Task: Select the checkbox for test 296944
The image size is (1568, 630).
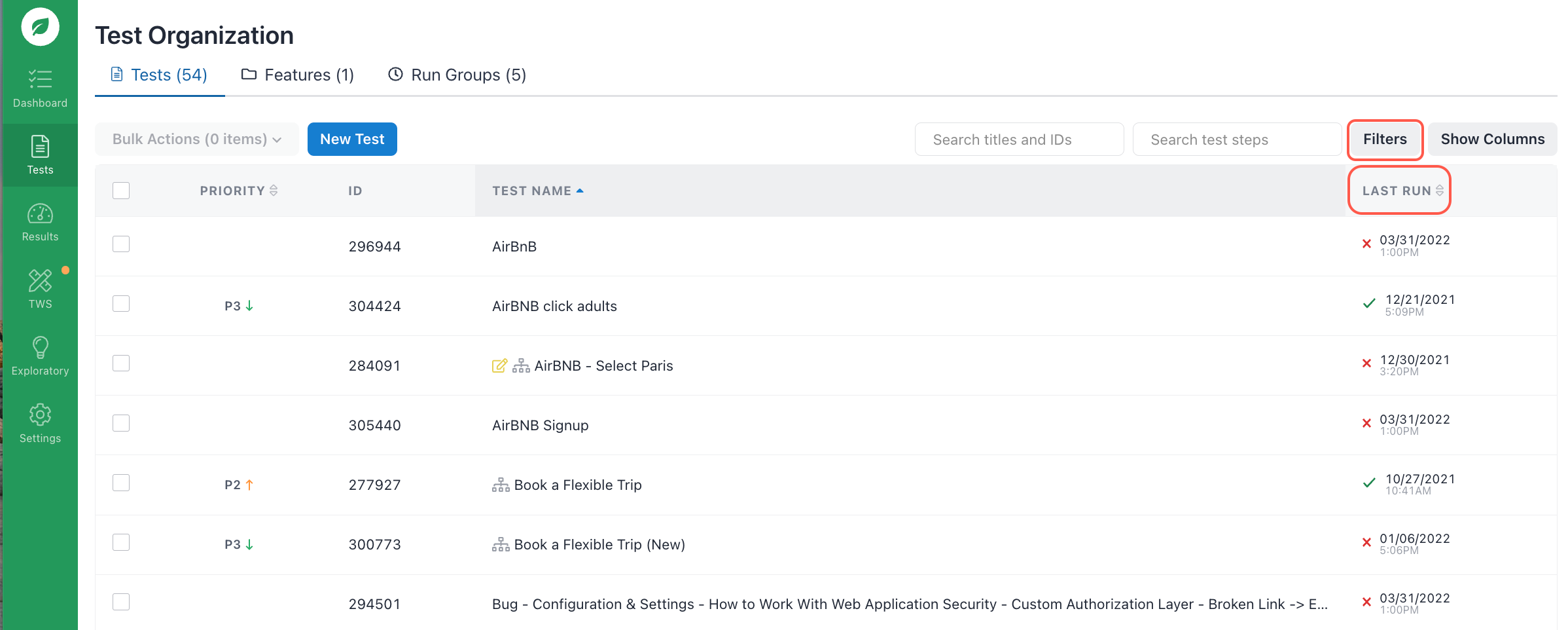Action: tap(121, 244)
